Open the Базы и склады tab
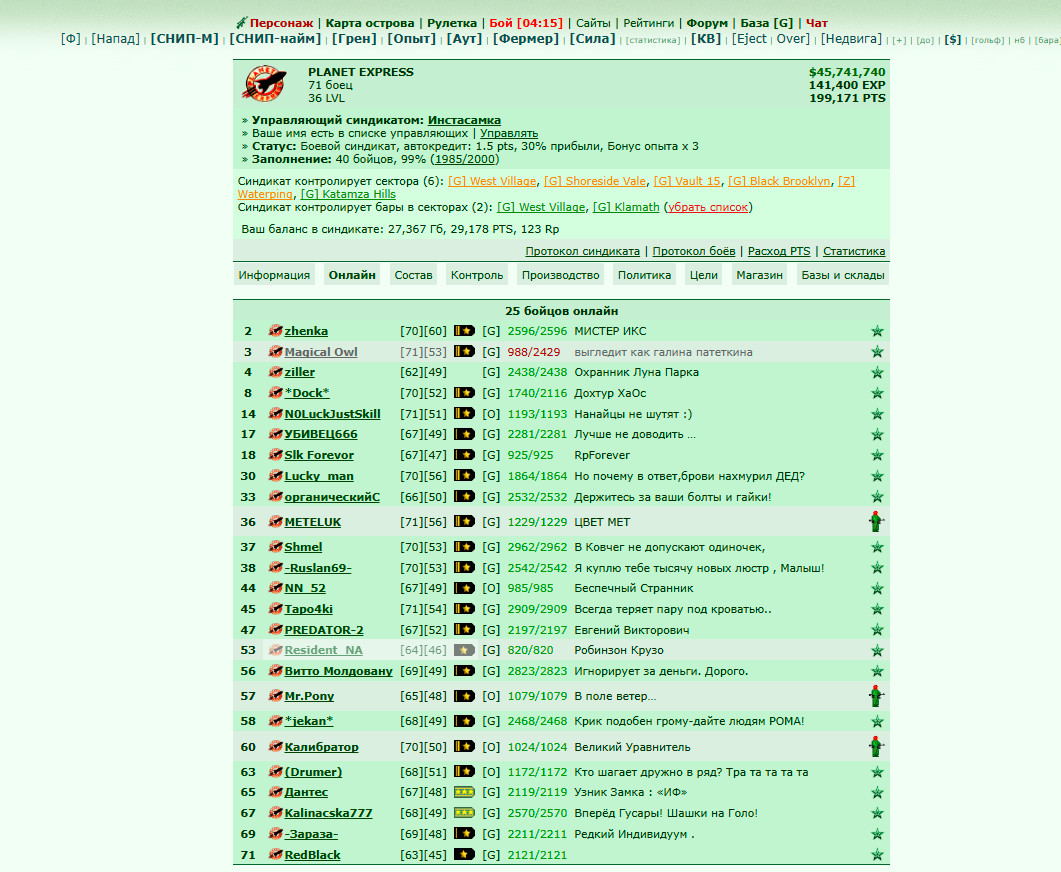This screenshot has height=872, width=1061. point(842,275)
